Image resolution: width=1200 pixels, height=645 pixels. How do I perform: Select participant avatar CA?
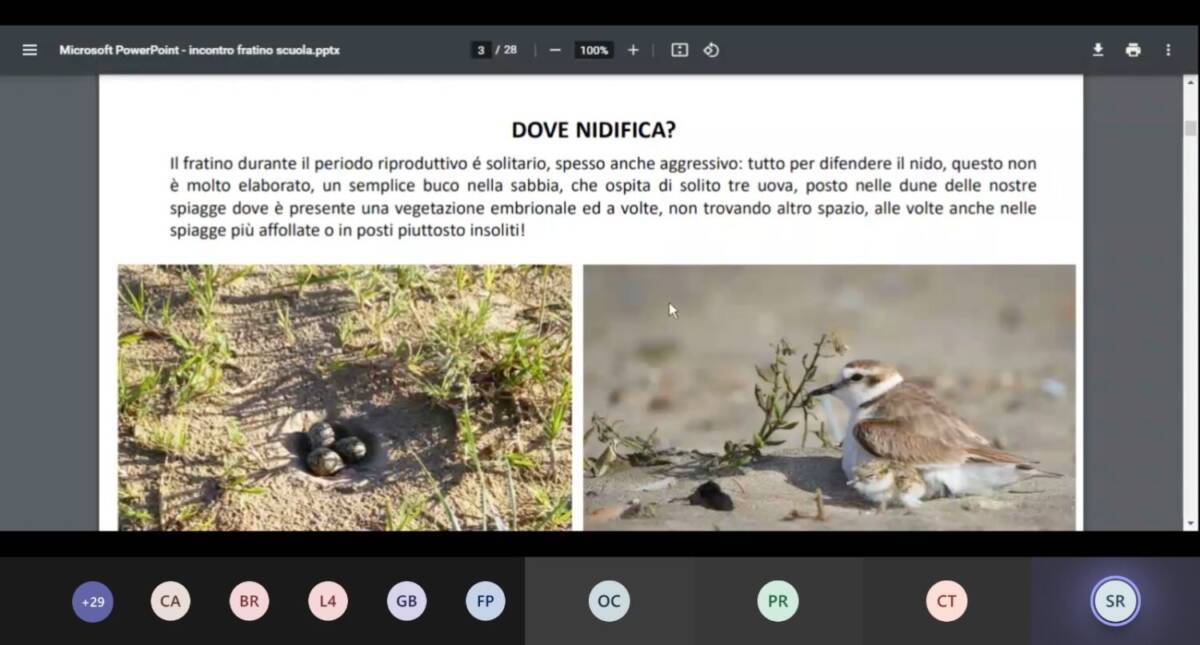[171, 602]
